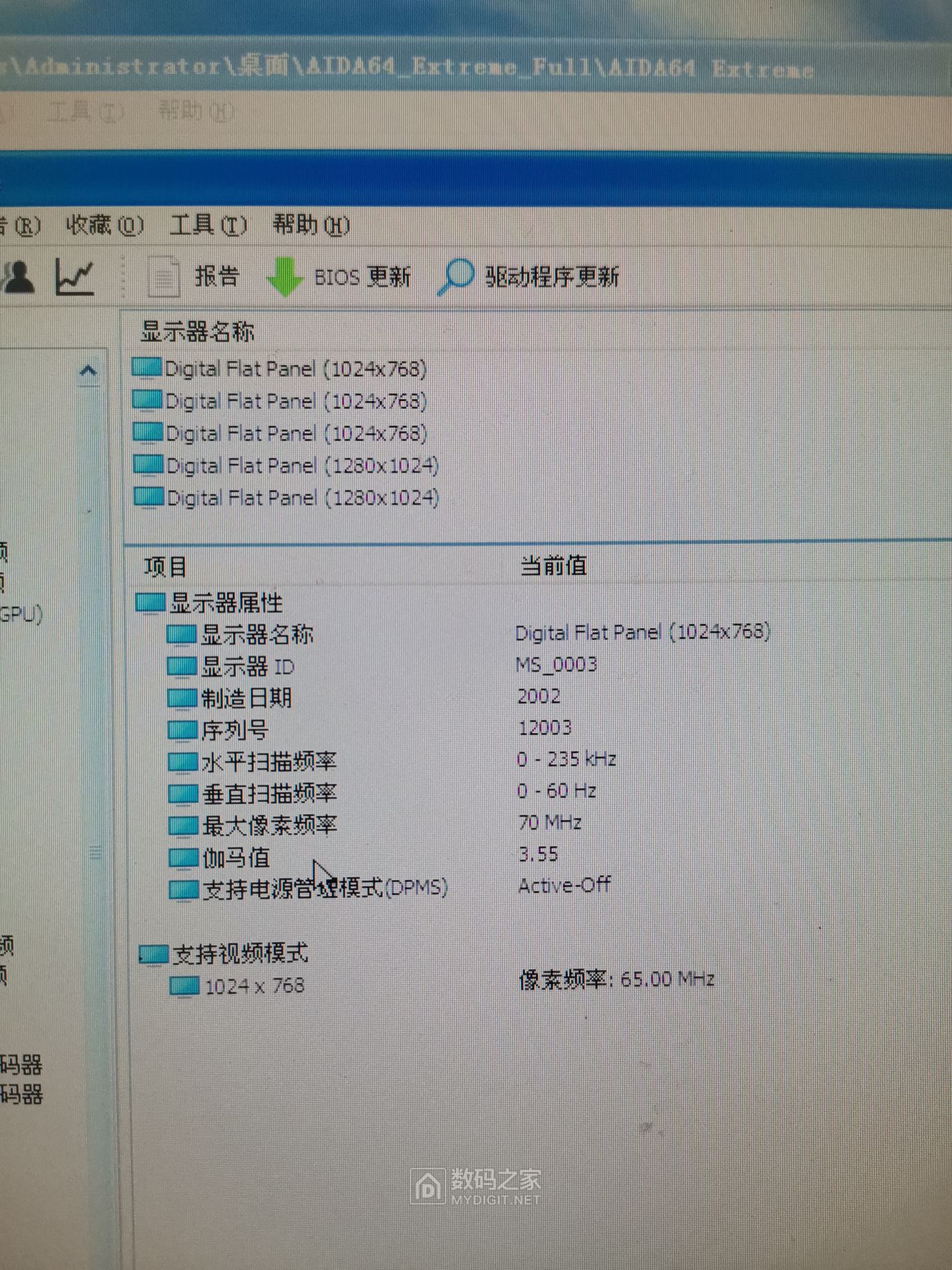Click the report document icon

coord(163,277)
